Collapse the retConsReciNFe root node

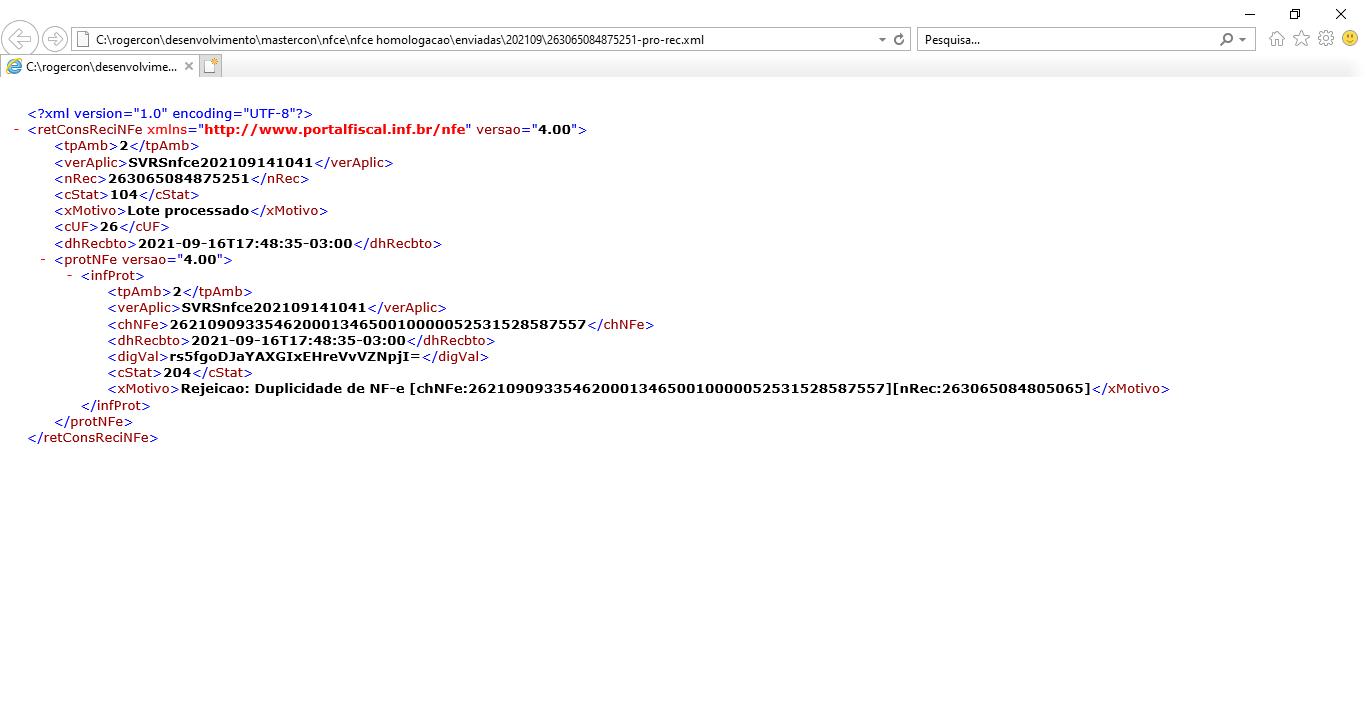coord(18,130)
